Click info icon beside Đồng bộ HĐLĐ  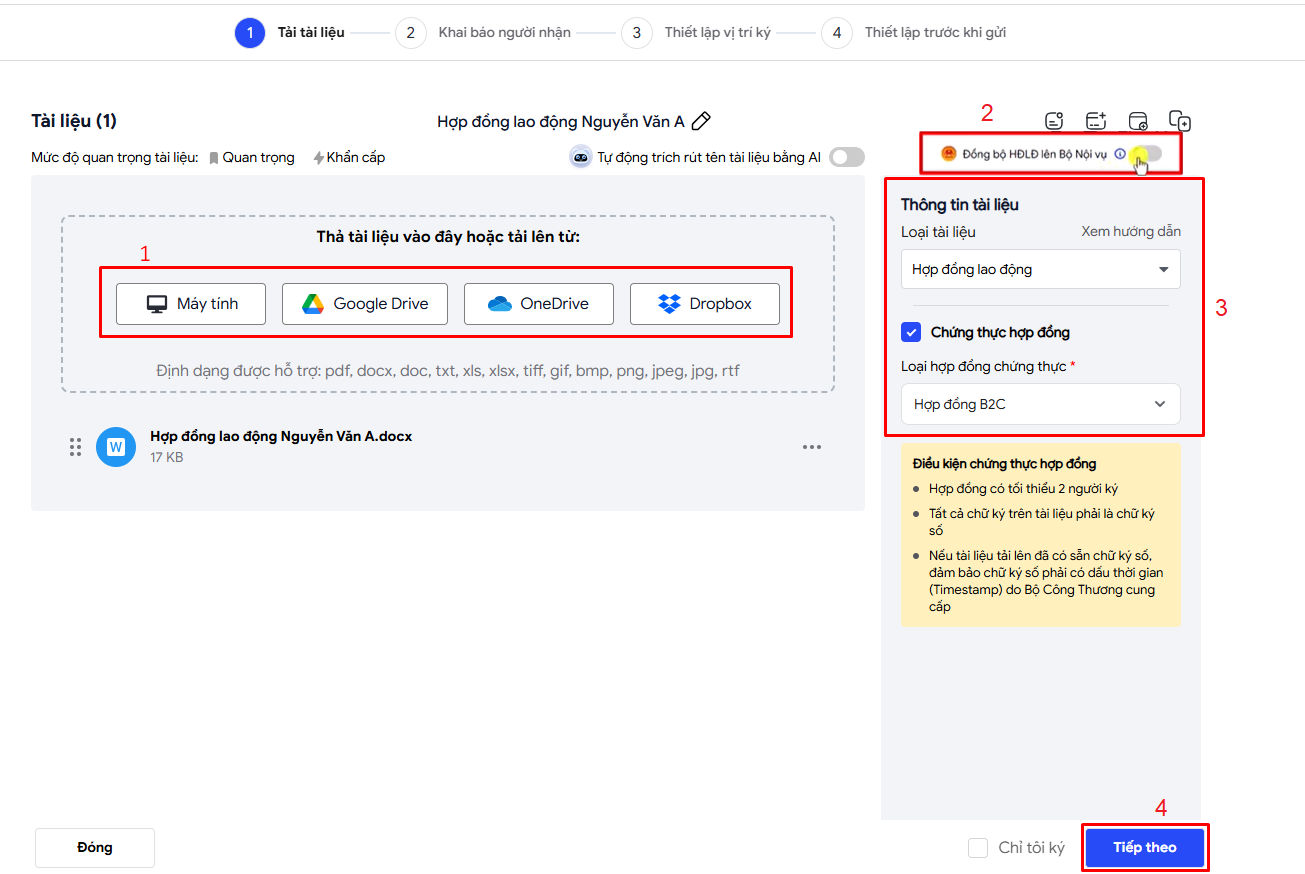tap(1120, 154)
